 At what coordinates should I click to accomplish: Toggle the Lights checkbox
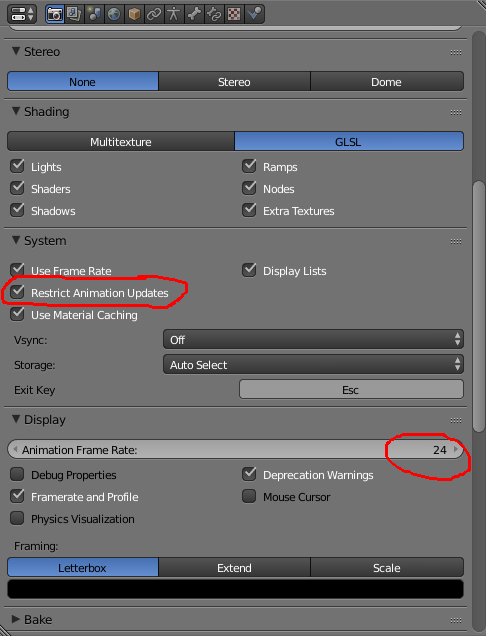(x=17, y=166)
